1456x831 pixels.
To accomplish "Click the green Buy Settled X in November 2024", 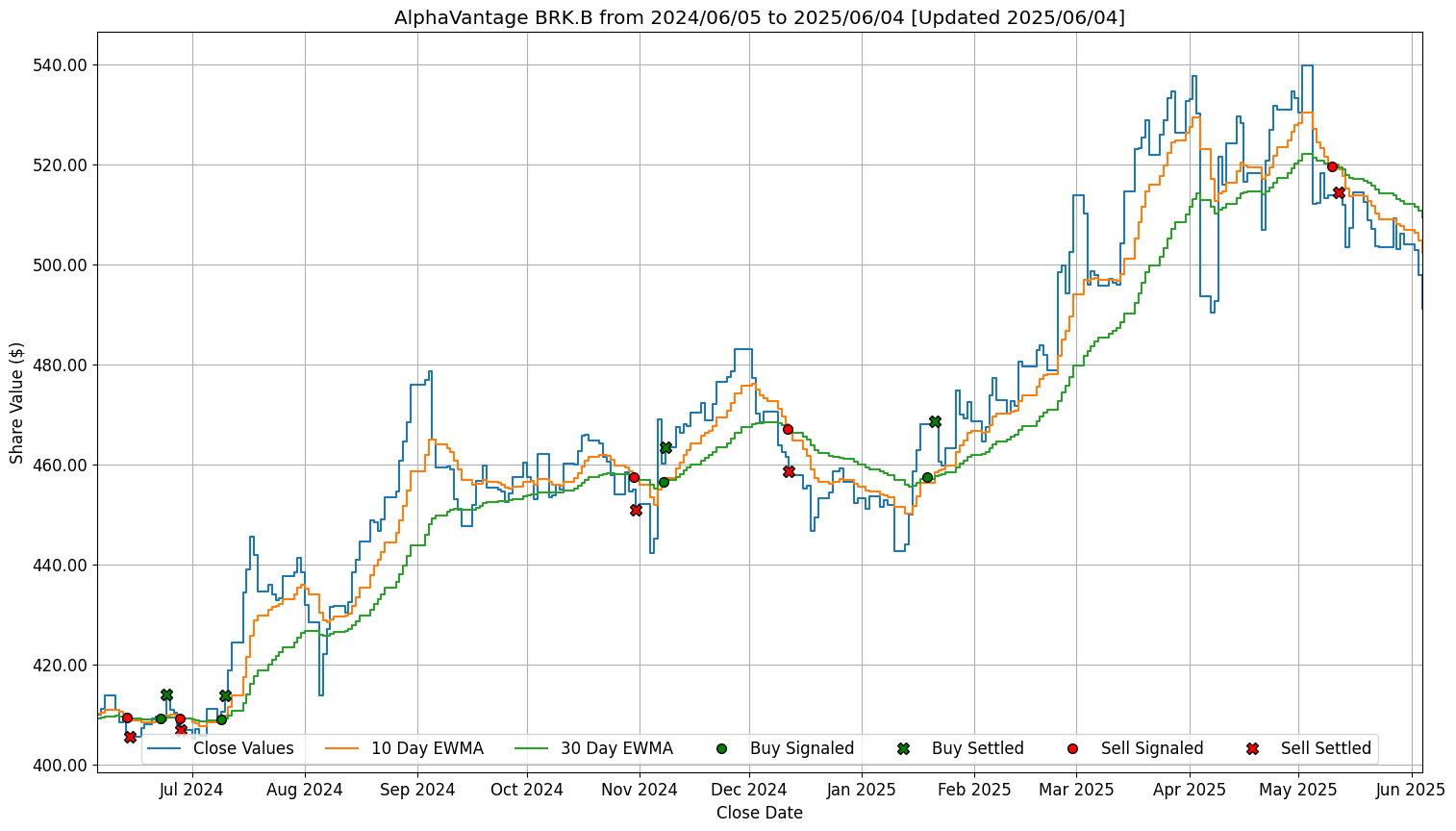I will coord(665,447).
